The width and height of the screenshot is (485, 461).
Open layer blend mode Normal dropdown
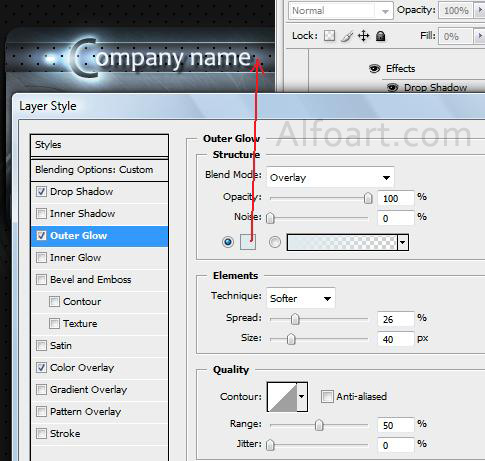tap(341, 11)
